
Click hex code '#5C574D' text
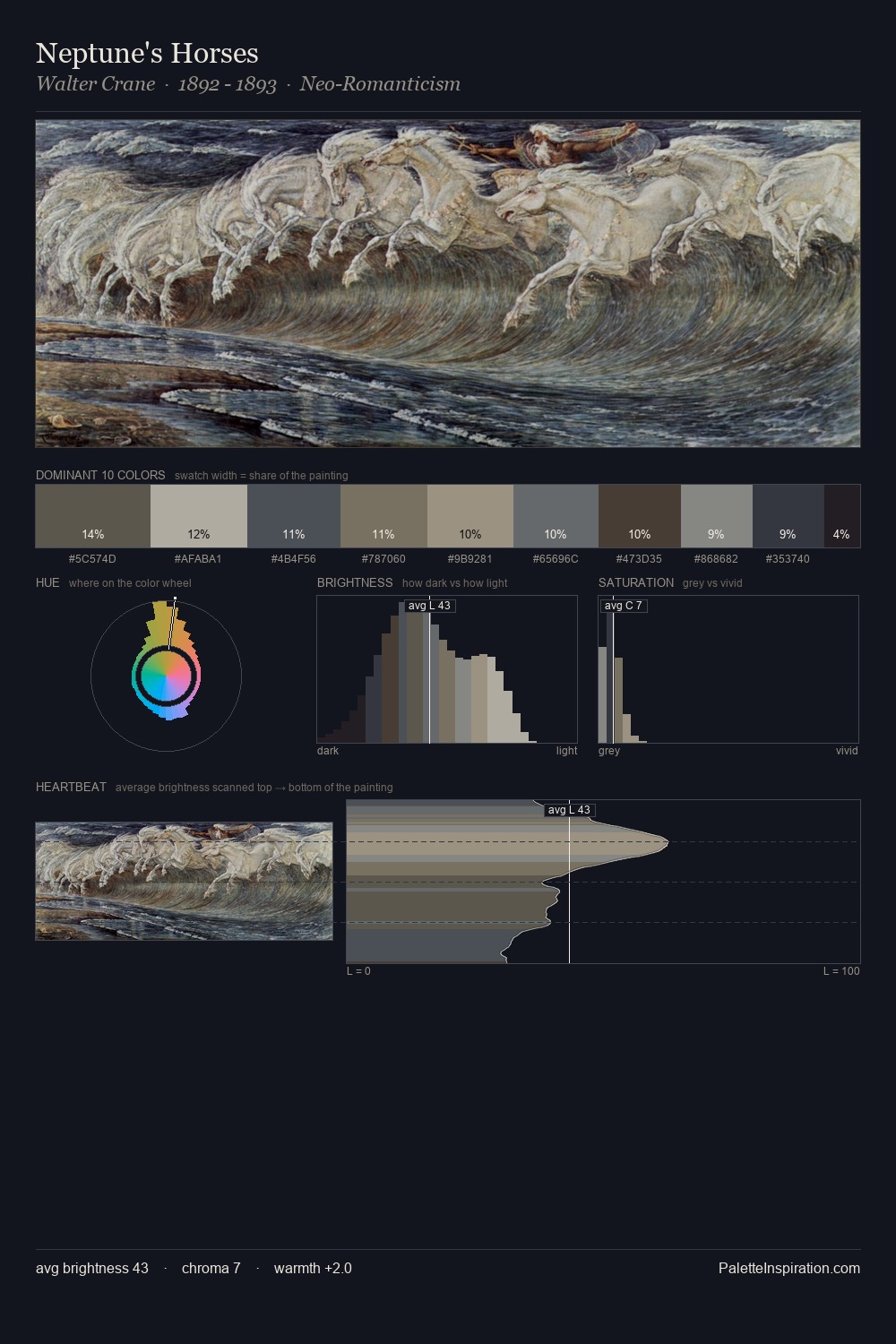pyautogui.click(x=92, y=559)
